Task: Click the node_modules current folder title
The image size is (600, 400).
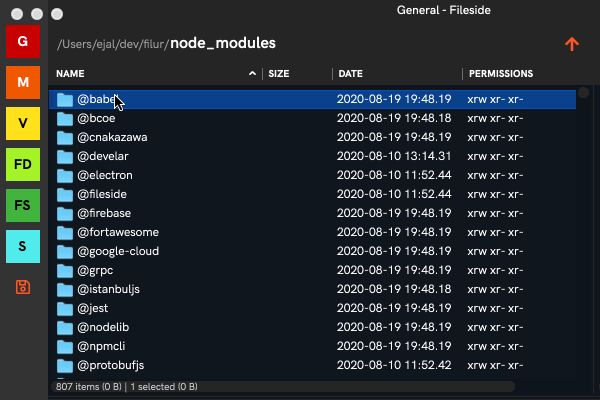Action: [x=223, y=43]
